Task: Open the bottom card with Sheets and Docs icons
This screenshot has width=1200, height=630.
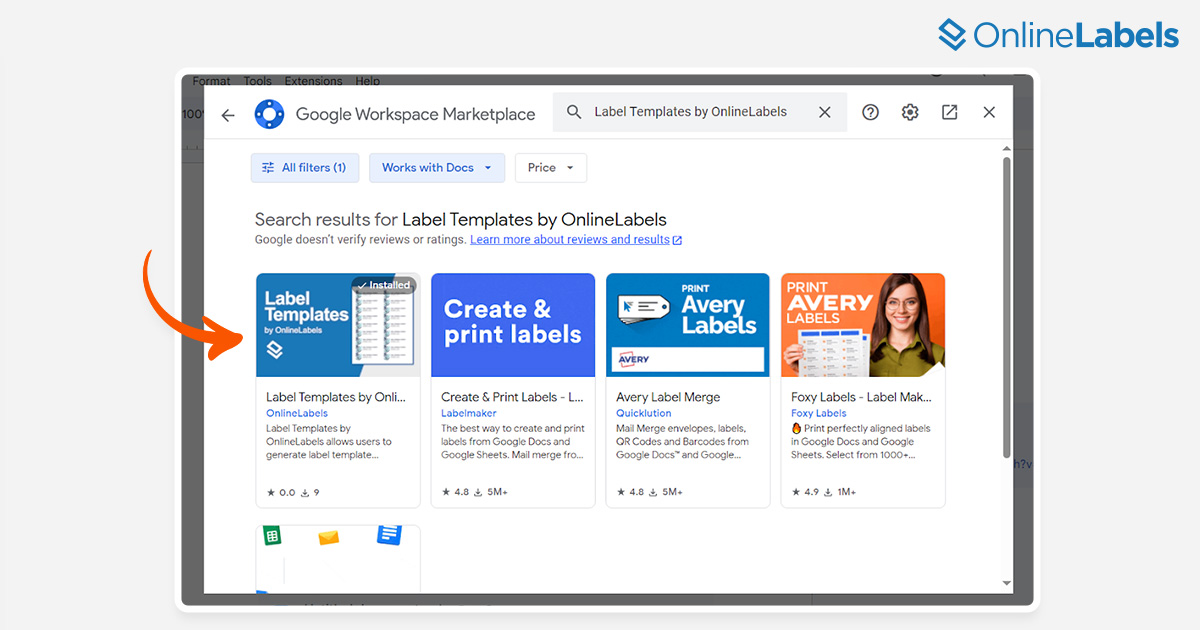Action: tap(338, 558)
